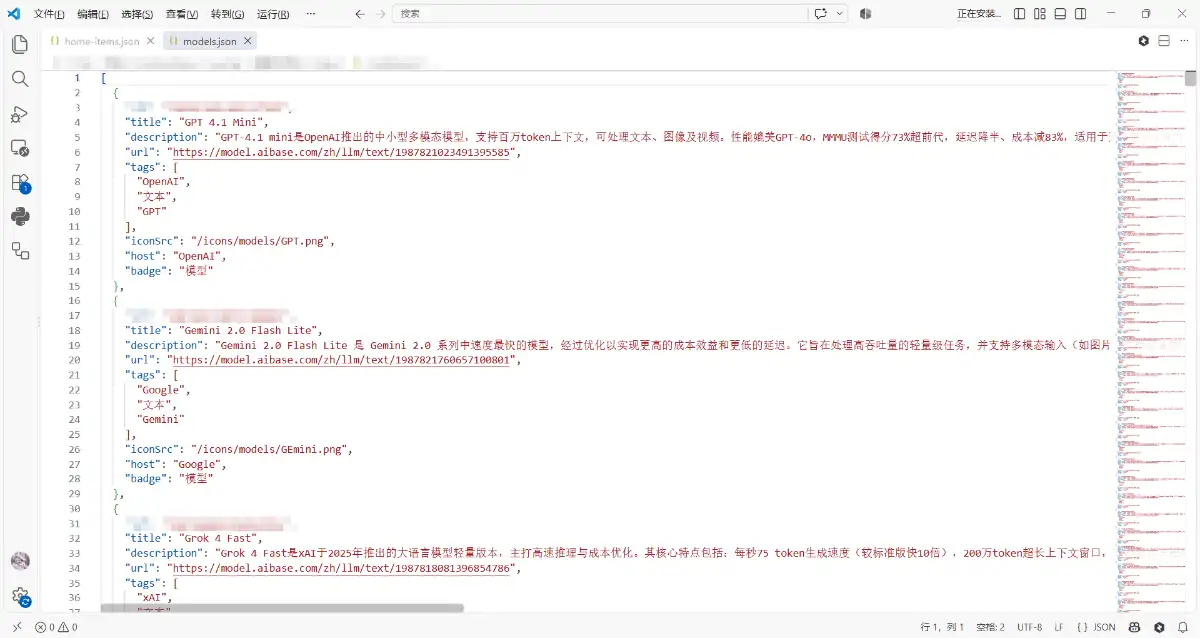1200x638 pixels.
Task: Close the models.json tab
Action: point(248,41)
